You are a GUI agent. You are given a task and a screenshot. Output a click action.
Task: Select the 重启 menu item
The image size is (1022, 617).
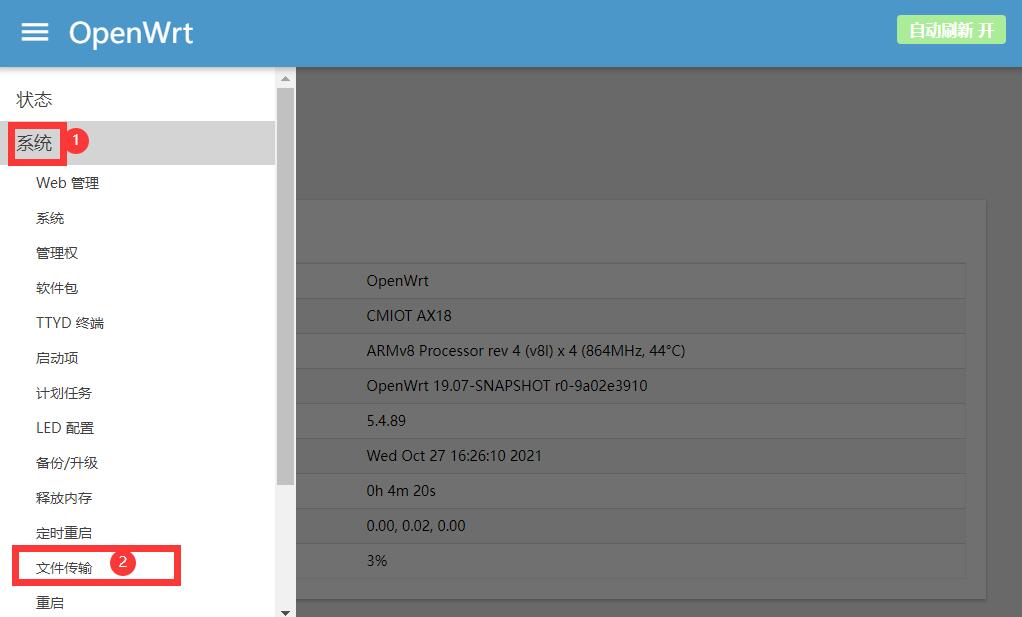coord(50,603)
